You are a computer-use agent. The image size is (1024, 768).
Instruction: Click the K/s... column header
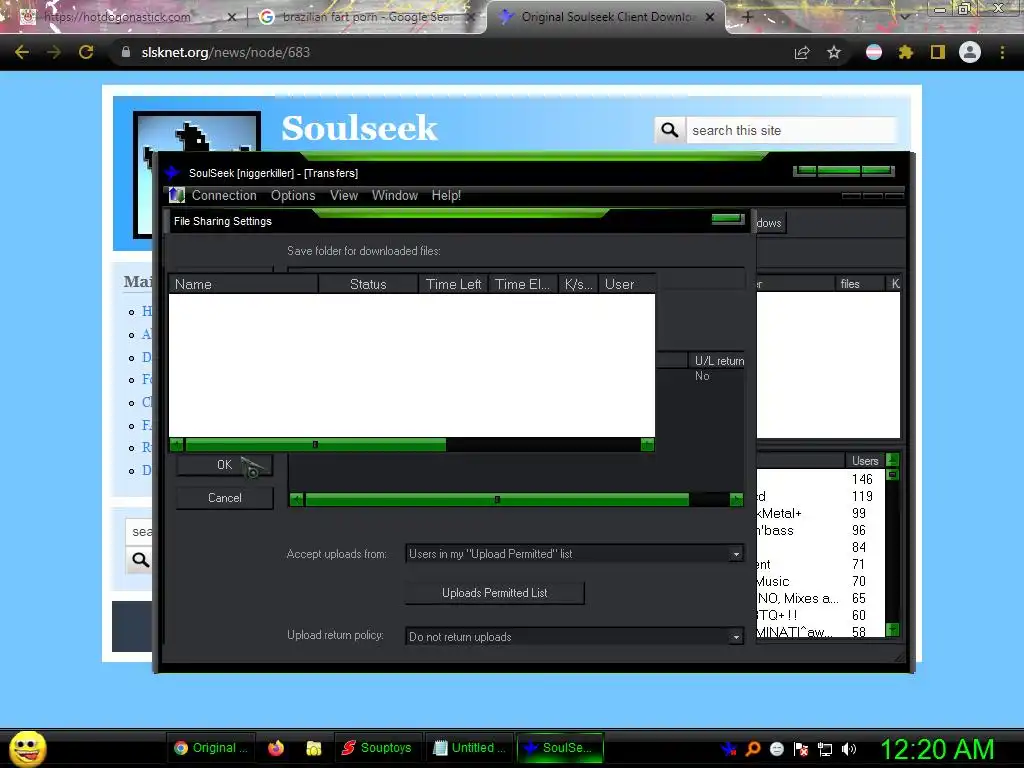coord(578,284)
